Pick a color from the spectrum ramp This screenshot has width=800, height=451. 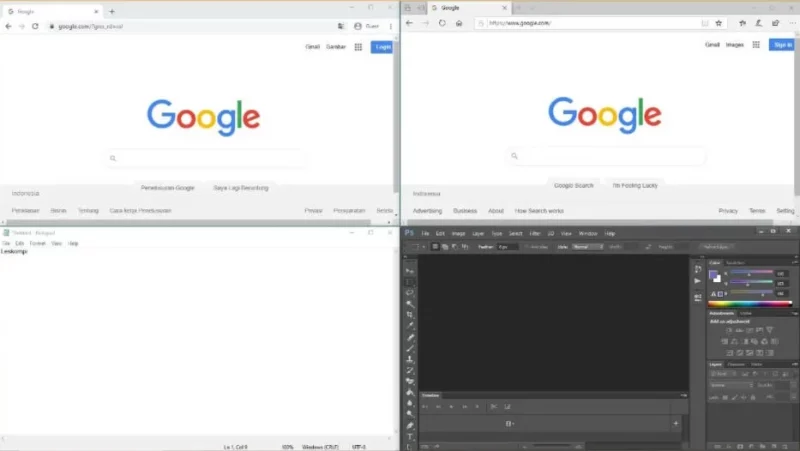[x=749, y=304]
